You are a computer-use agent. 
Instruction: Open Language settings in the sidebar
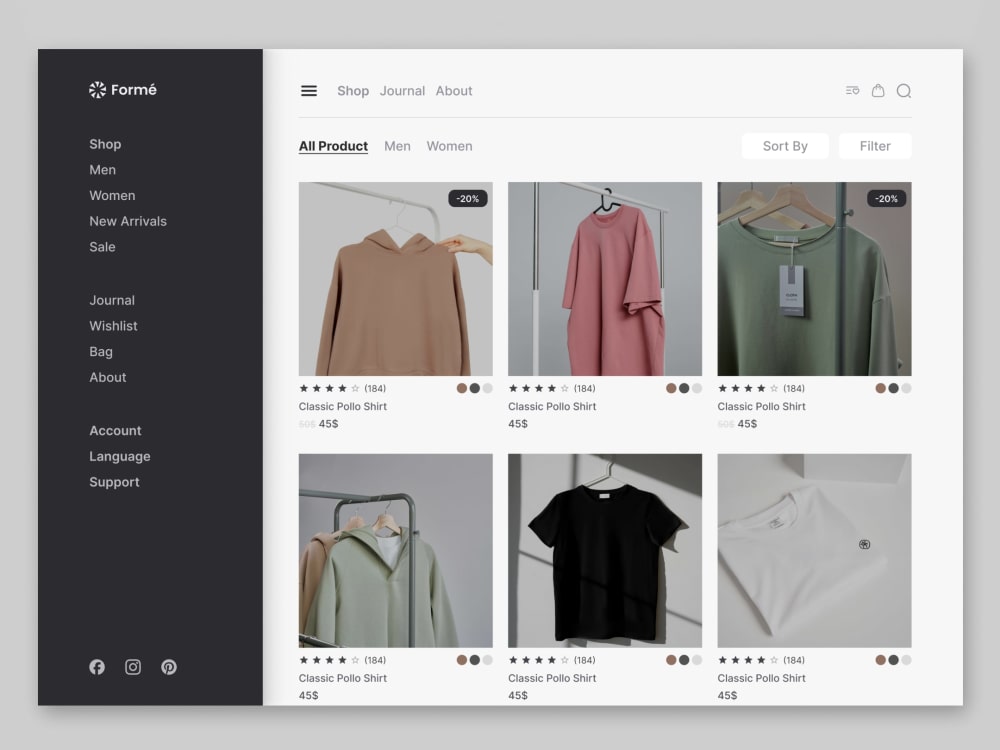120,457
